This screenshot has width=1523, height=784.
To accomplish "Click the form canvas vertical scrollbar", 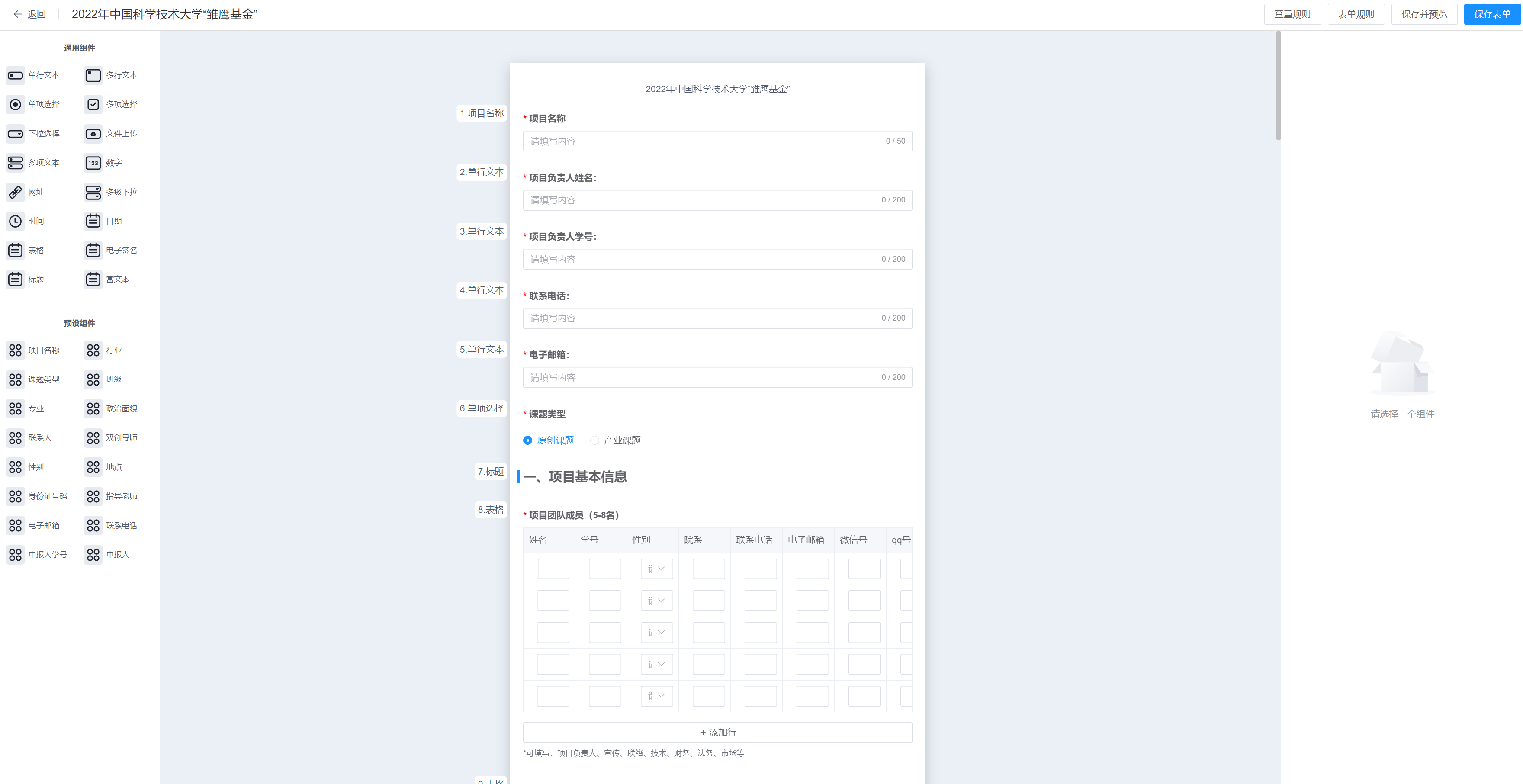I will point(1278,86).
